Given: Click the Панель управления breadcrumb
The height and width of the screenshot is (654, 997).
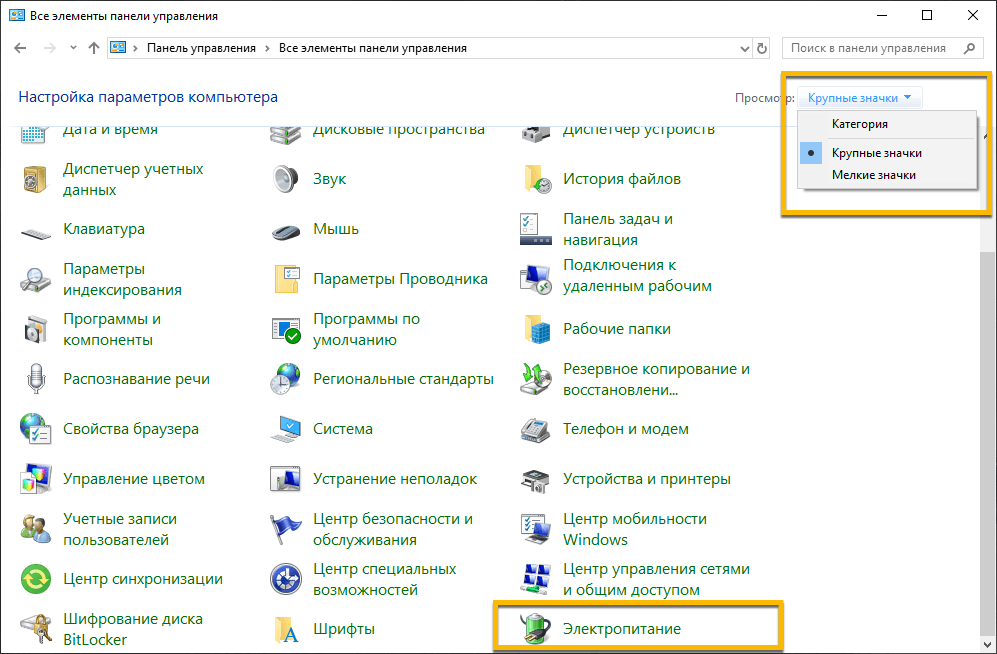Looking at the screenshot, I should point(201,48).
